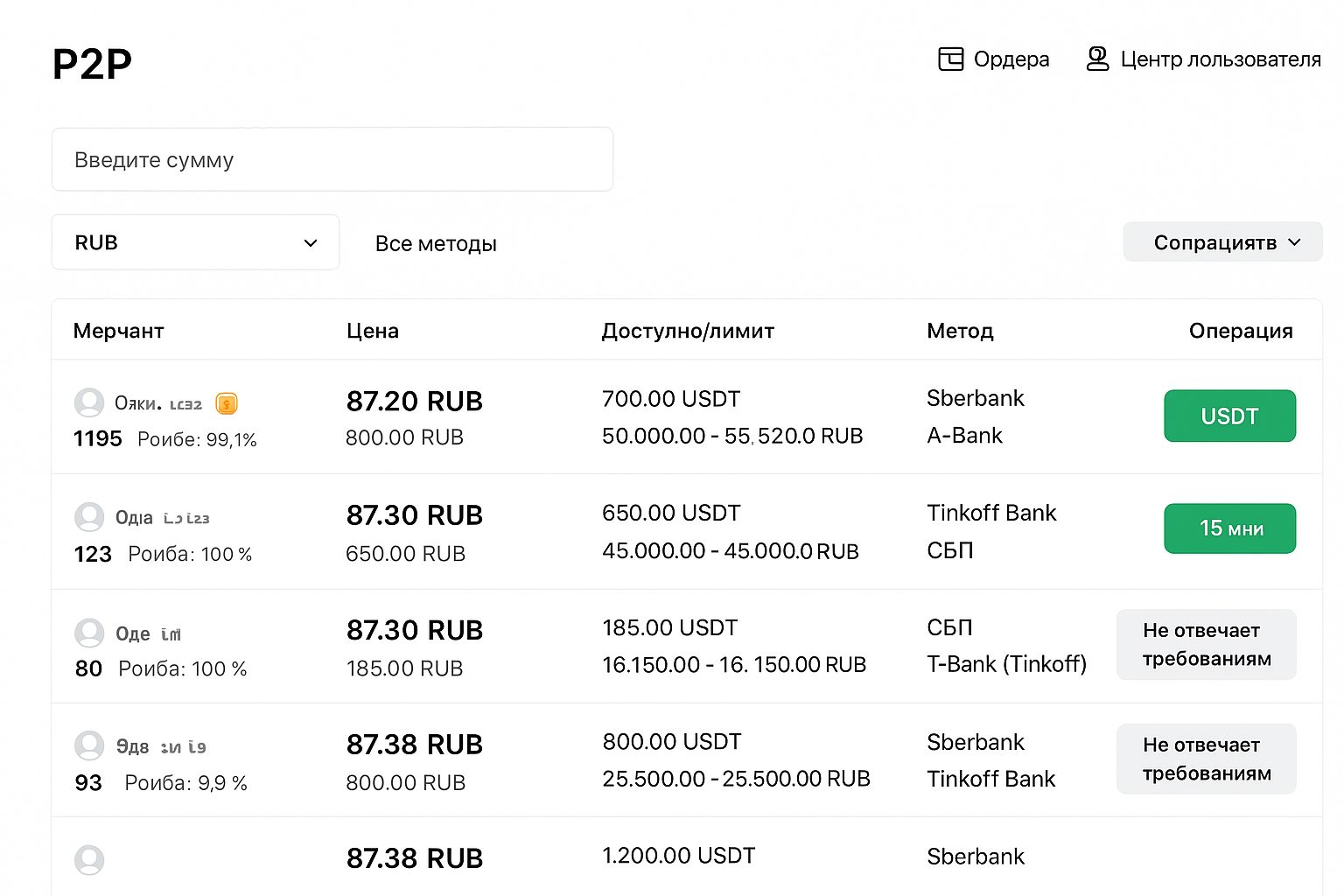This screenshot has height=896, width=1344.
Task: Click the 185.00 USDT available amount
Action: pyautogui.click(x=670, y=627)
